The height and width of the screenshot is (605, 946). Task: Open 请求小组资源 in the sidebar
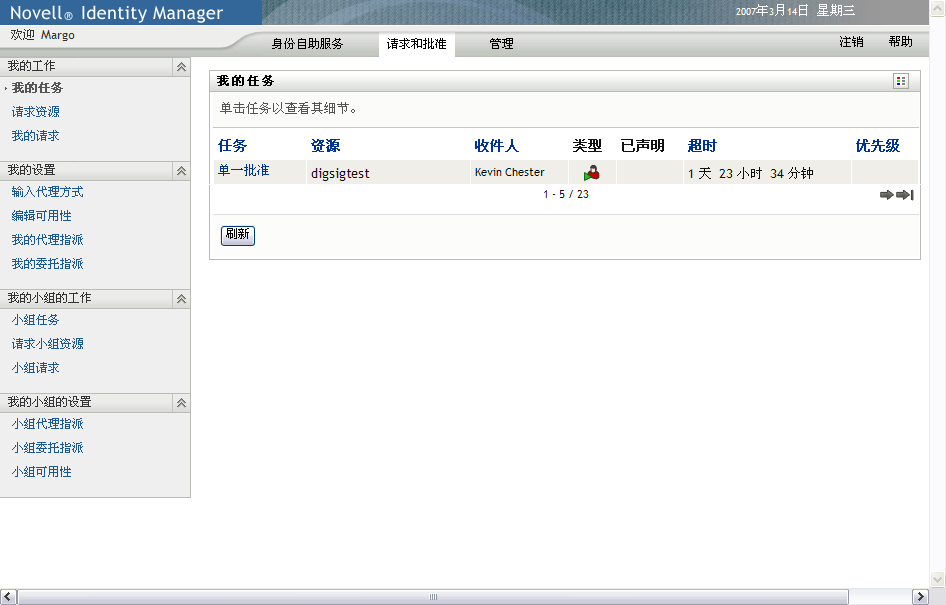coord(48,344)
